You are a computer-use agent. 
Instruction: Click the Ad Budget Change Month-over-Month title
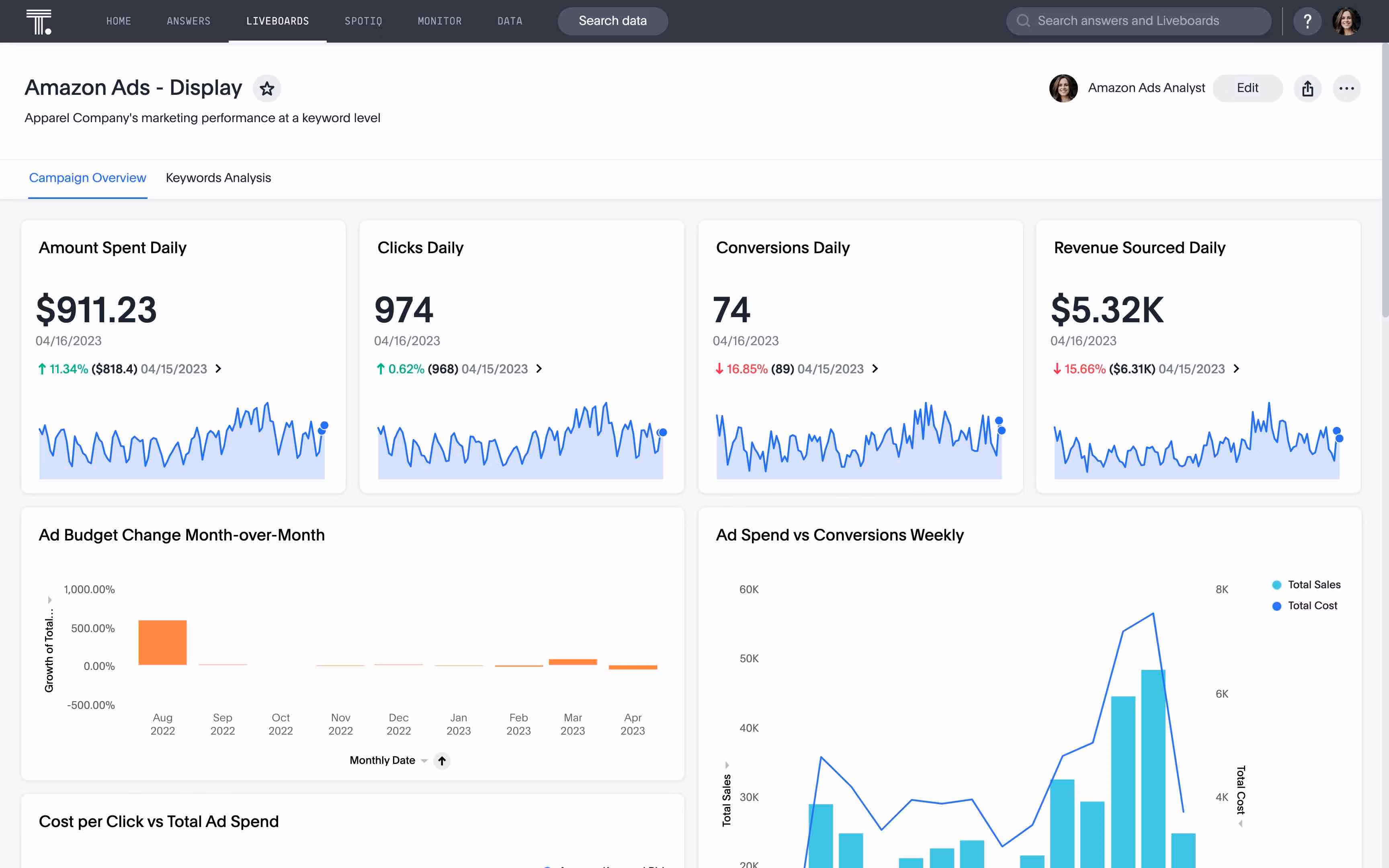pos(181,535)
